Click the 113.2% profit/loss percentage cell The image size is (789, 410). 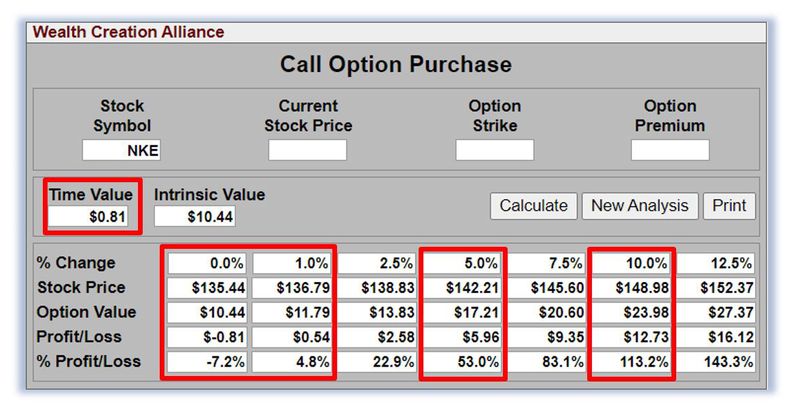click(631, 361)
